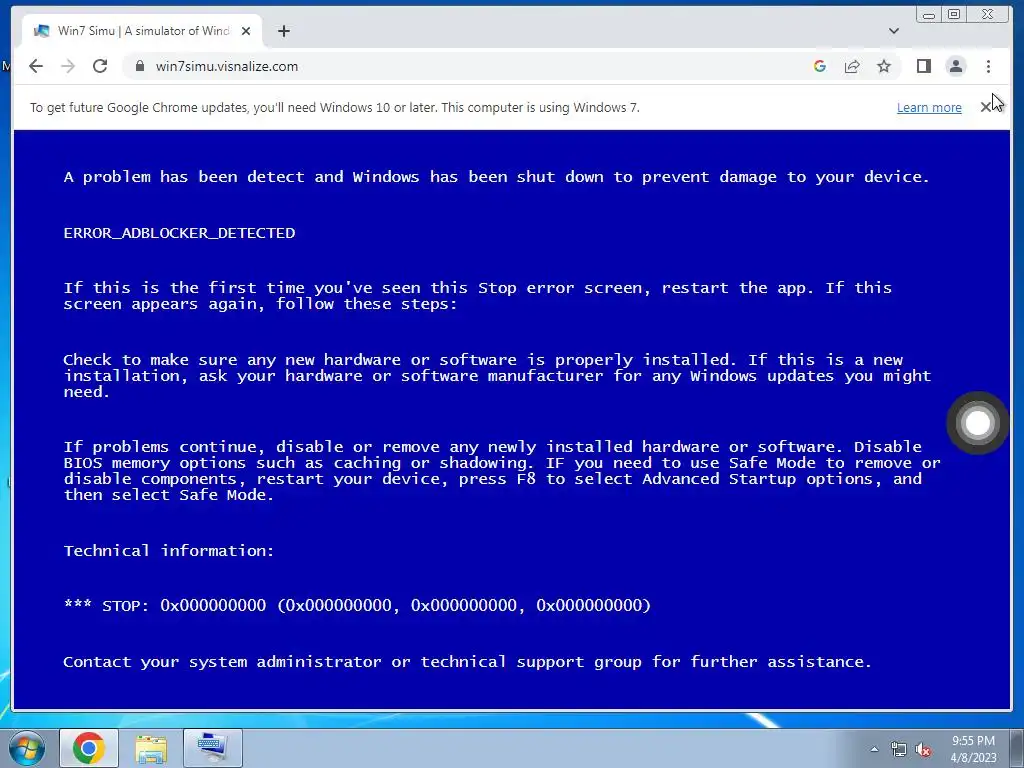The height and width of the screenshot is (768, 1024).
Task: Click the forward navigation arrow
Action: click(68, 66)
